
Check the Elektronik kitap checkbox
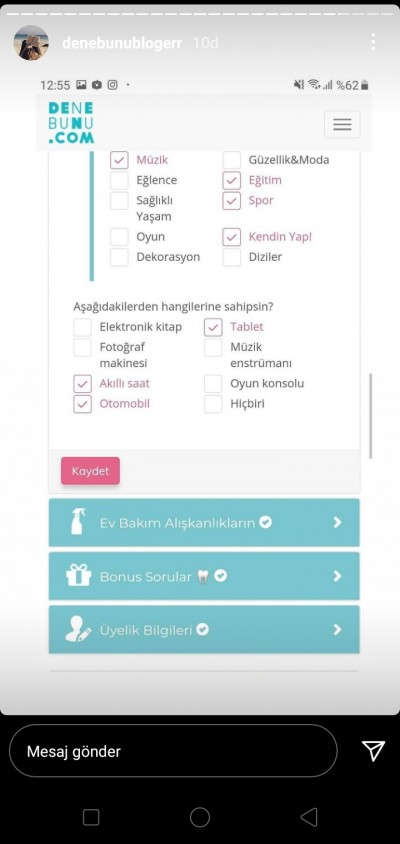point(82,327)
